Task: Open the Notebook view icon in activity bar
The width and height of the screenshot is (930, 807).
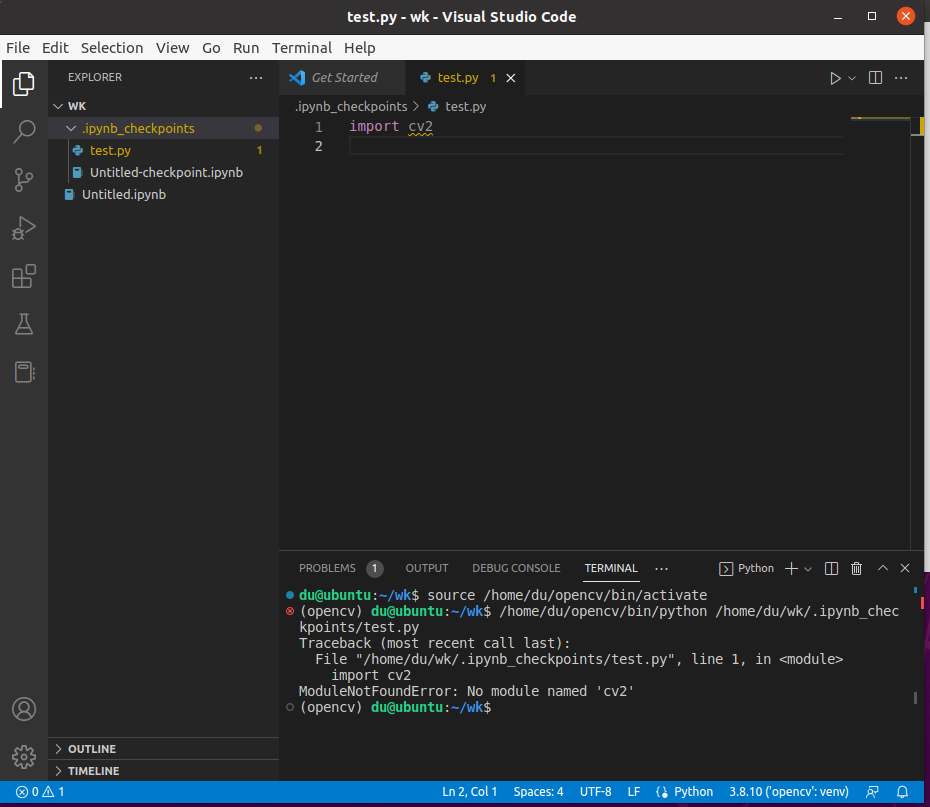Action: coord(24,372)
